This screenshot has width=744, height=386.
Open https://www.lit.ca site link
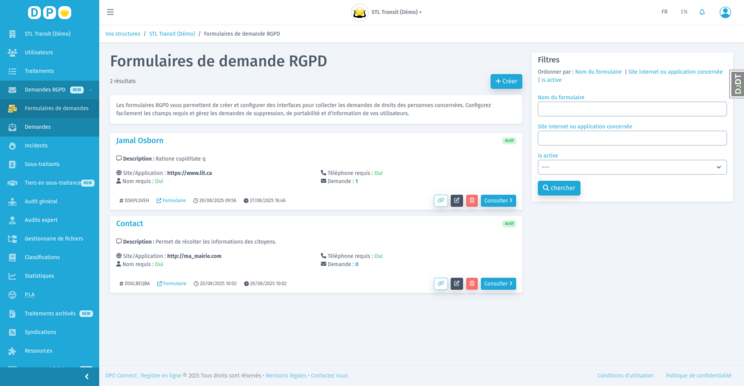pyautogui.click(x=189, y=173)
